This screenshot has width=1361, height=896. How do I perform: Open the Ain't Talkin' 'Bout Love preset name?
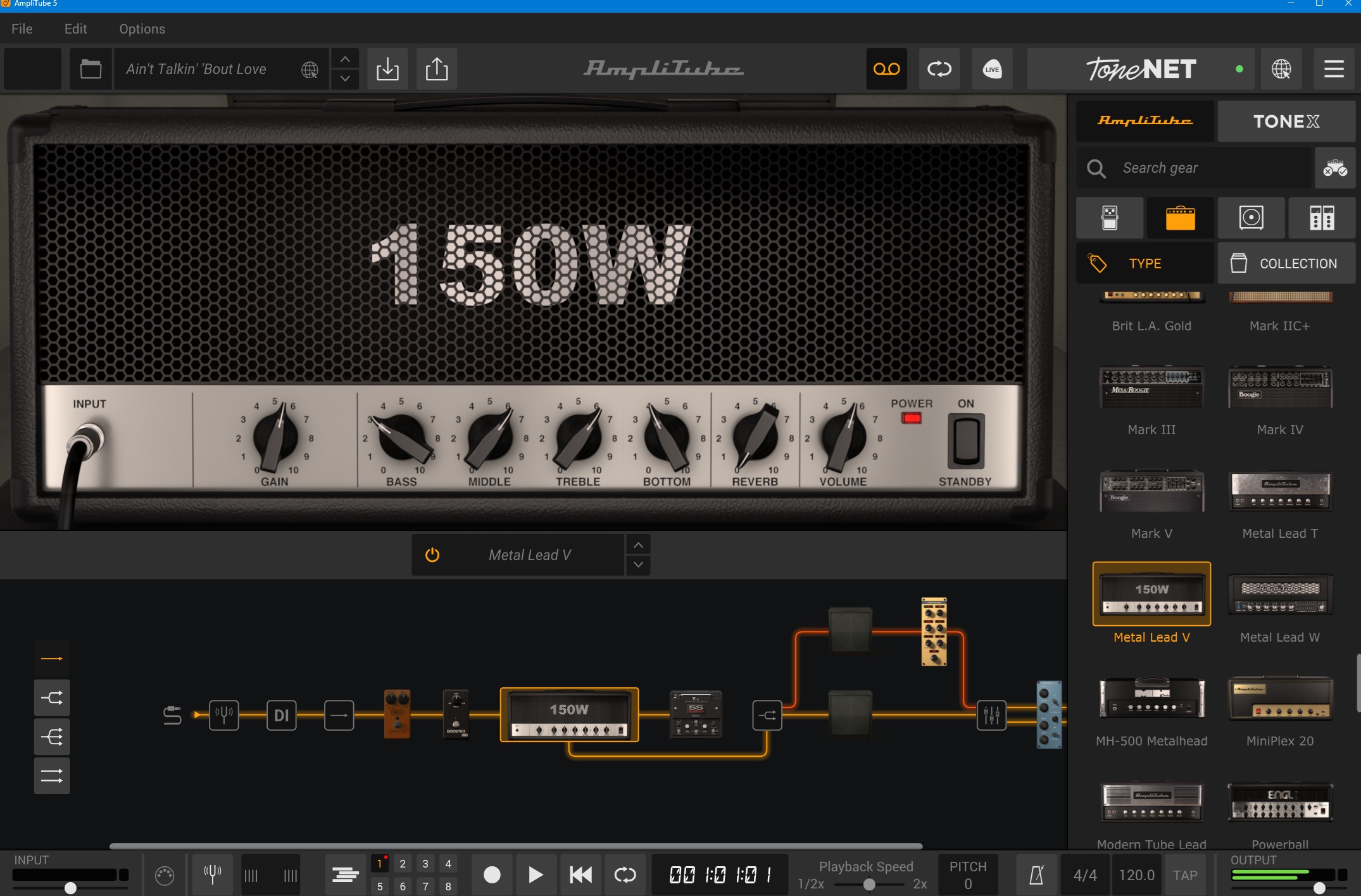(196, 69)
